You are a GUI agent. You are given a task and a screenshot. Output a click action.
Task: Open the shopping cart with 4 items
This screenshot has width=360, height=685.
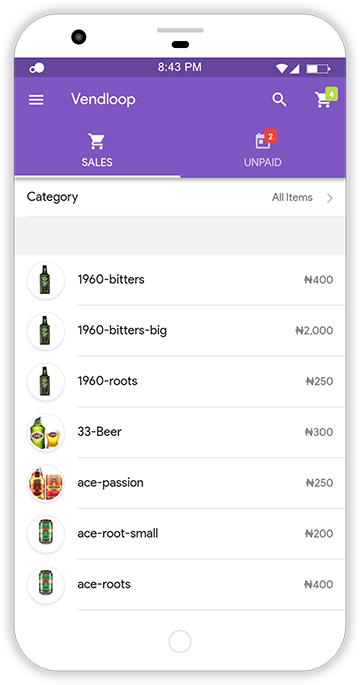click(326, 98)
